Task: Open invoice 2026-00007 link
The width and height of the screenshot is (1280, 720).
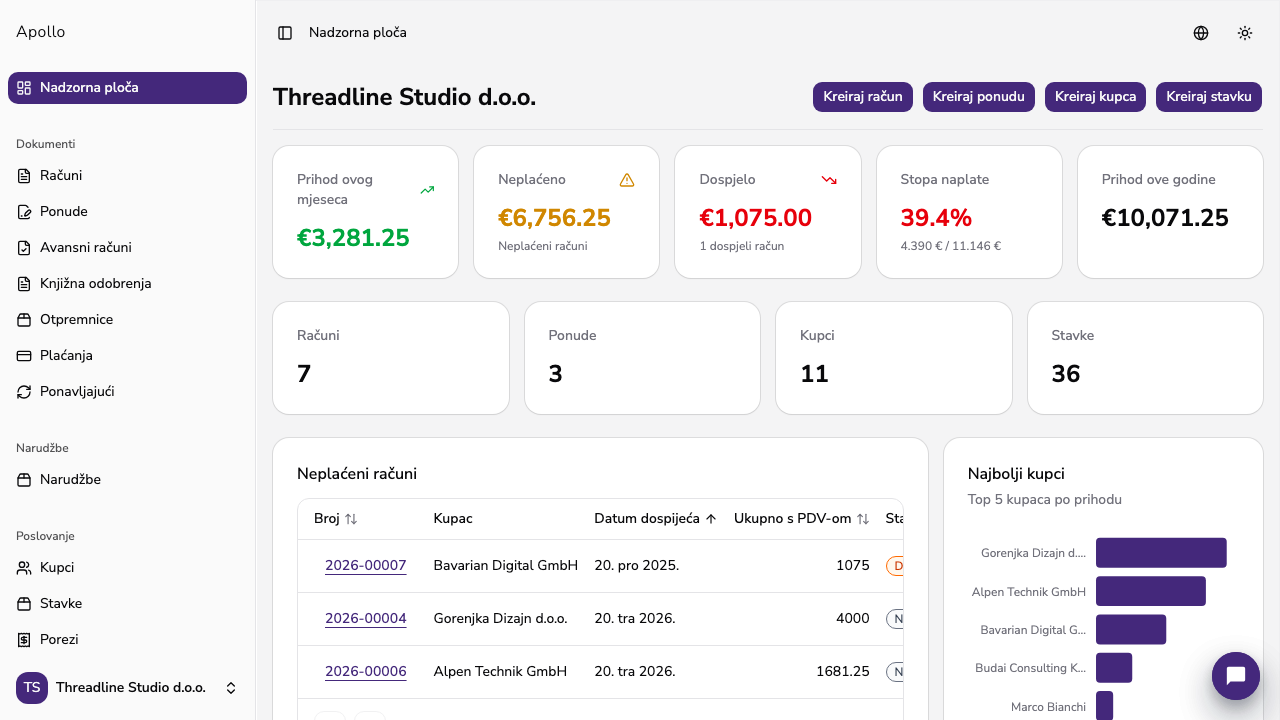Action: (366, 566)
